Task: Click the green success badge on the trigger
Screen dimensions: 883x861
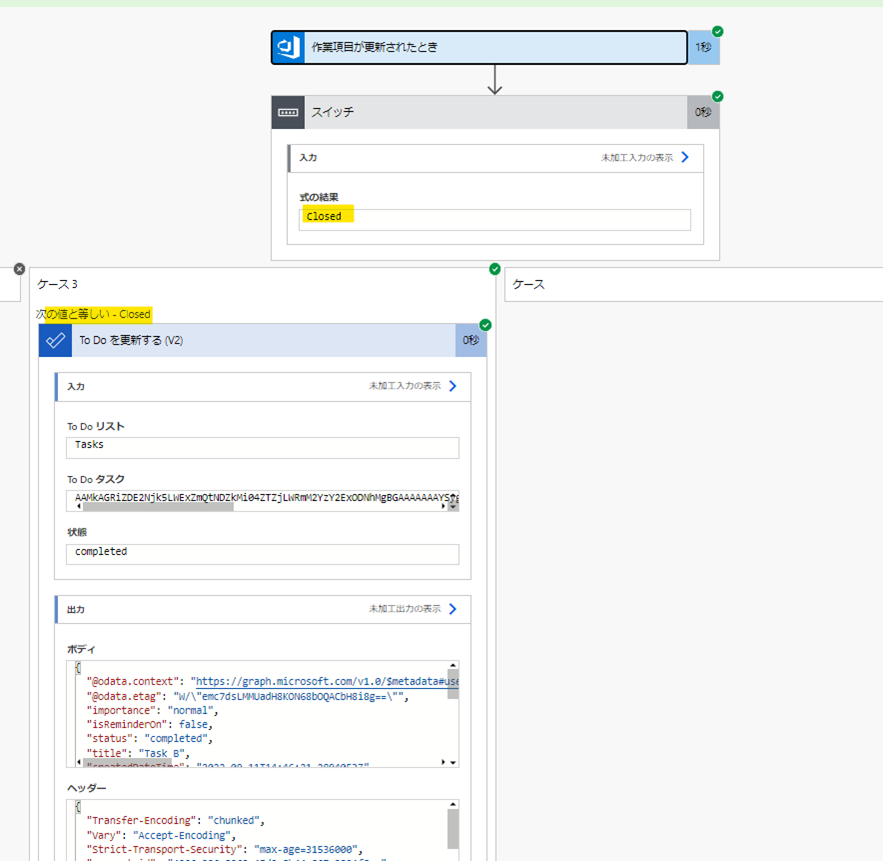Action: click(x=717, y=32)
